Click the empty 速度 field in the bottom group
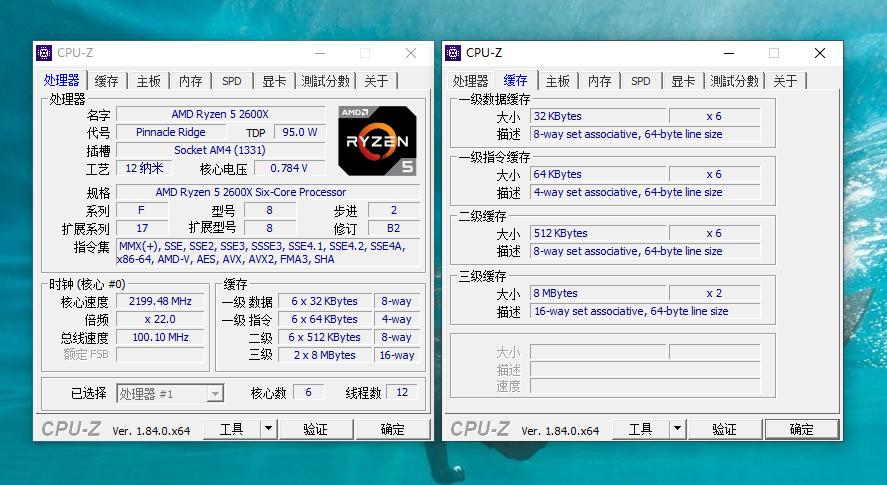 click(x=645, y=387)
